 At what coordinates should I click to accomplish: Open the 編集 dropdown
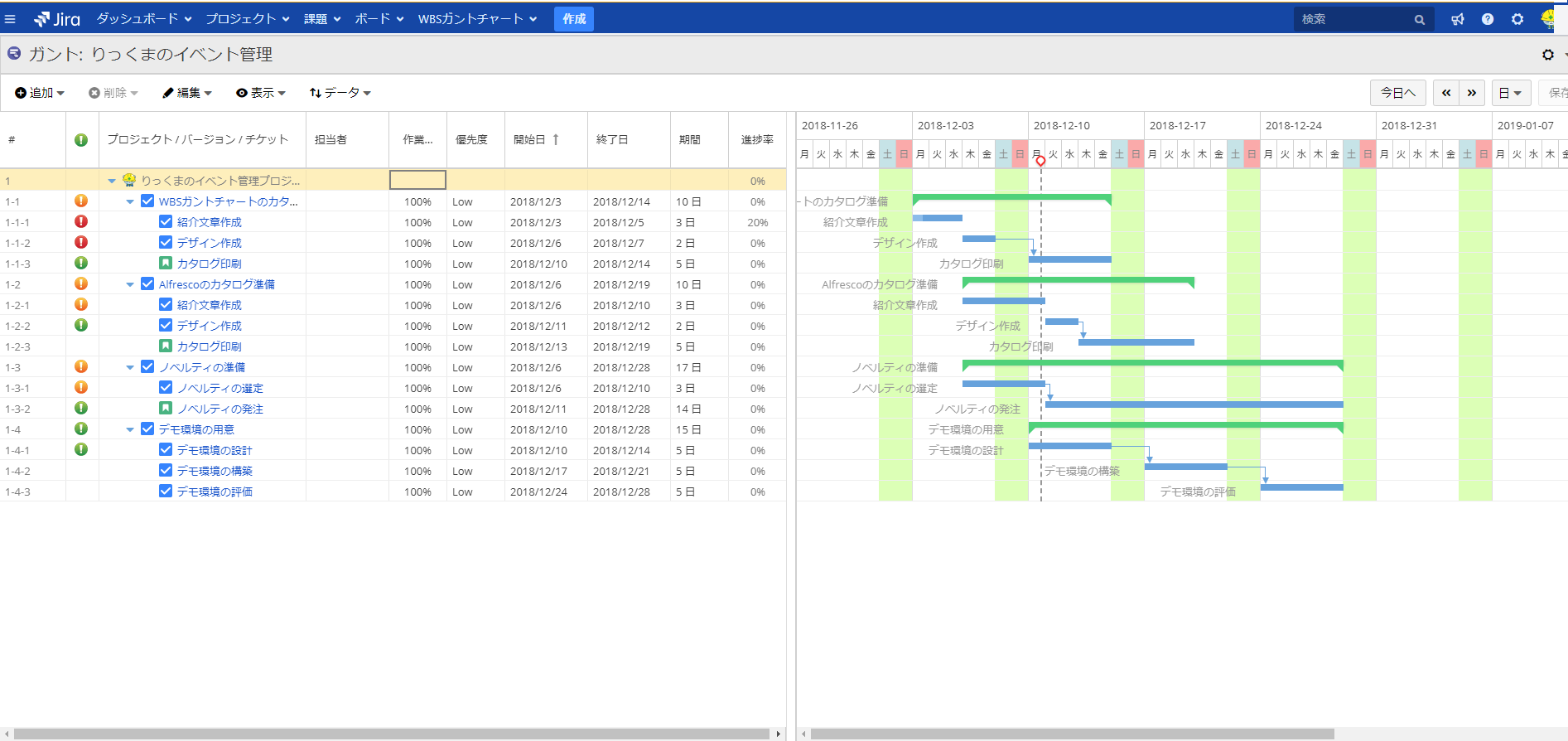pyautogui.click(x=187, y=93)
